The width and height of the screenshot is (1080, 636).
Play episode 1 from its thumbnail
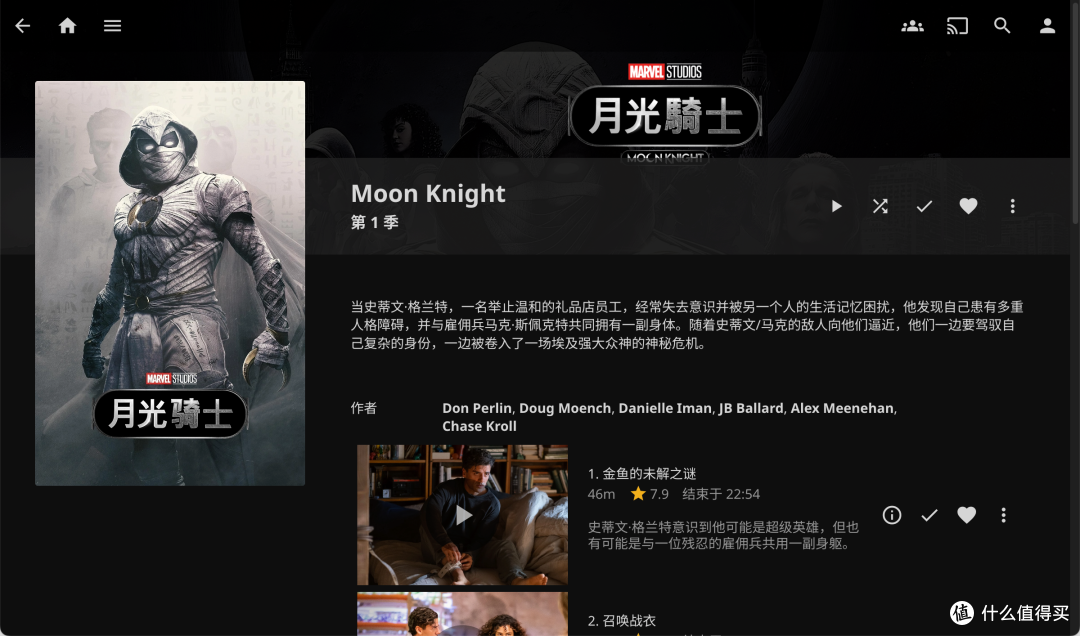[x=463, y=515]
